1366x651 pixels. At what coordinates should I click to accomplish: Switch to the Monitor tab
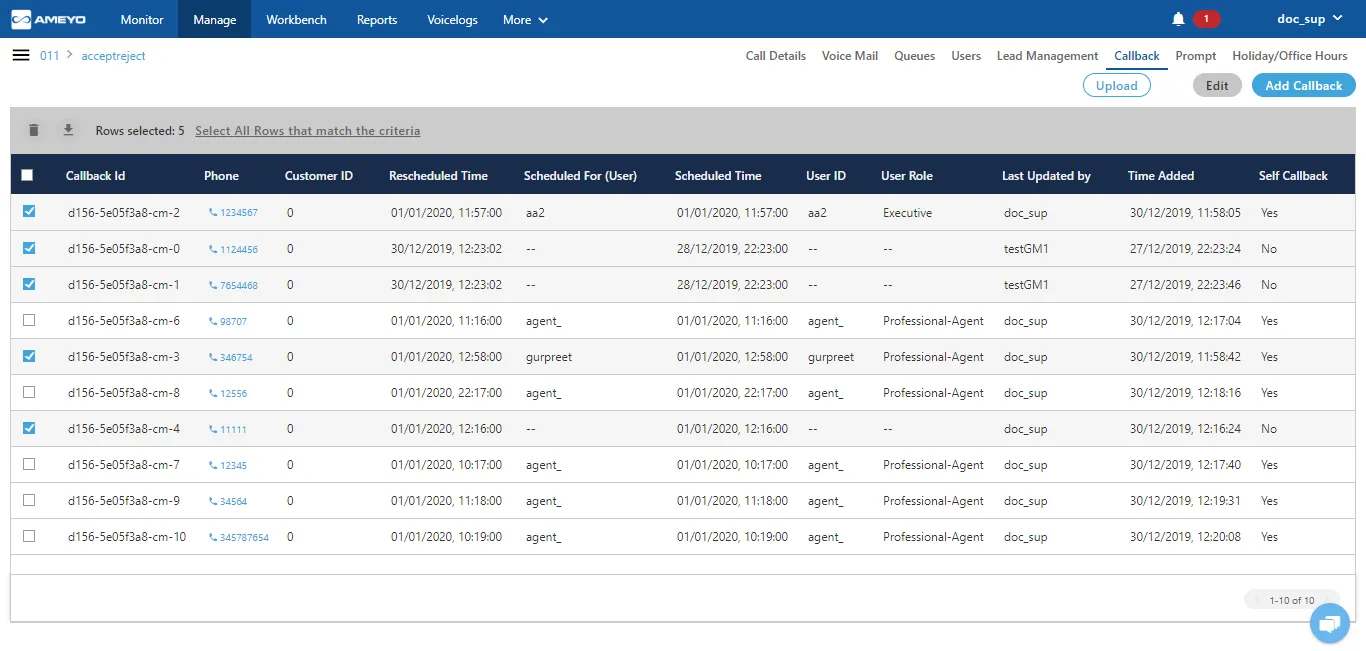pyautogui.click(x=142, y=19)
